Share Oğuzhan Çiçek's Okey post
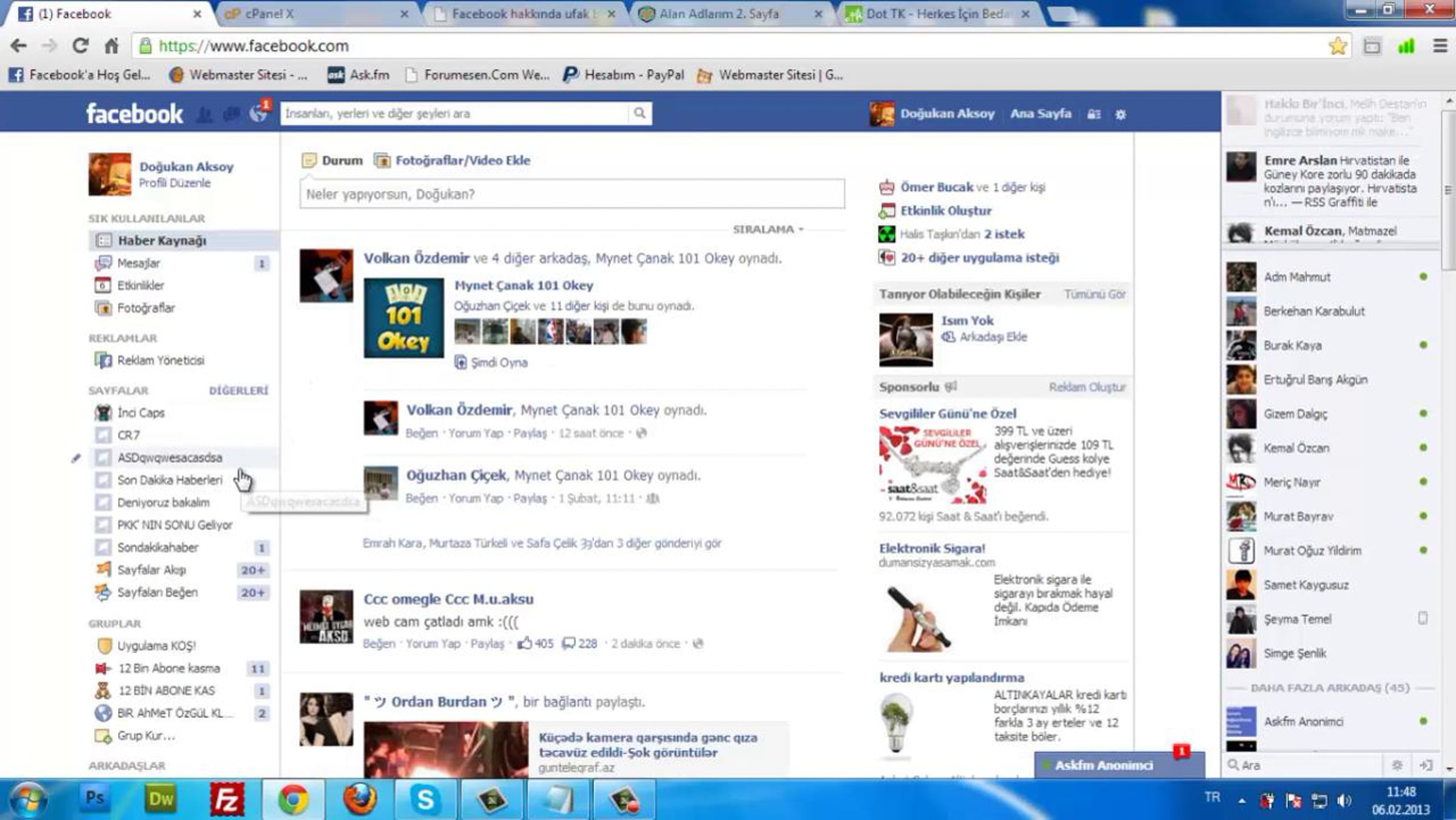Image resolution: width=1456 pixels, height=820 pixels. [x=530, y=499]
